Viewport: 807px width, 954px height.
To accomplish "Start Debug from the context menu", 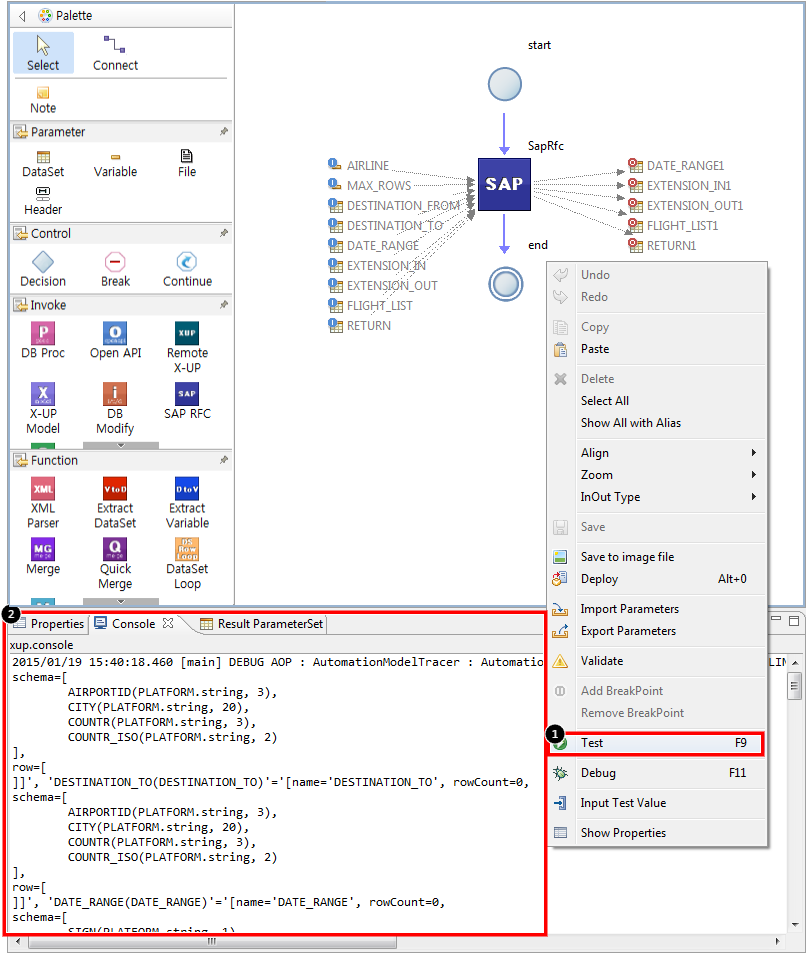I will (x=657, y=773).
